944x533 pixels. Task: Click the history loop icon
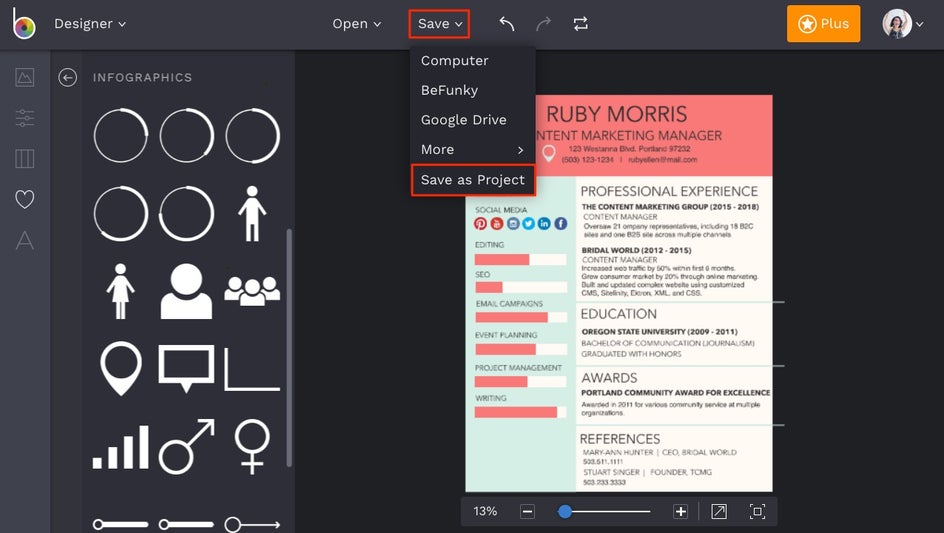point(580,23)
